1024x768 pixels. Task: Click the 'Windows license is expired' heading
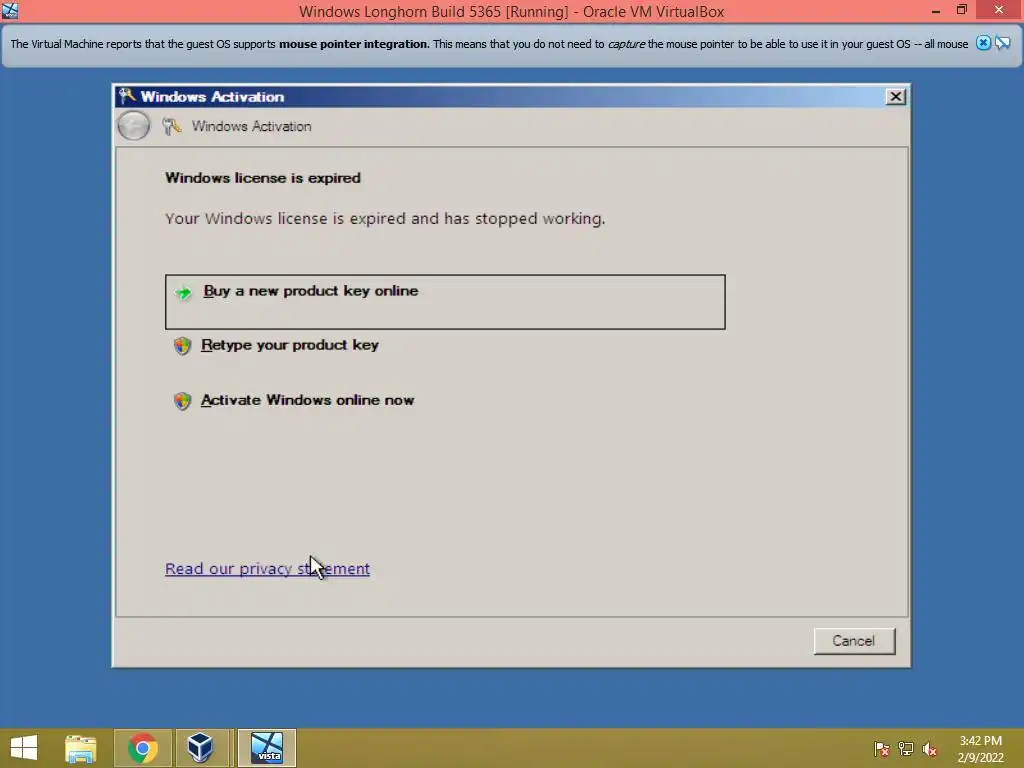coord(263,178)
